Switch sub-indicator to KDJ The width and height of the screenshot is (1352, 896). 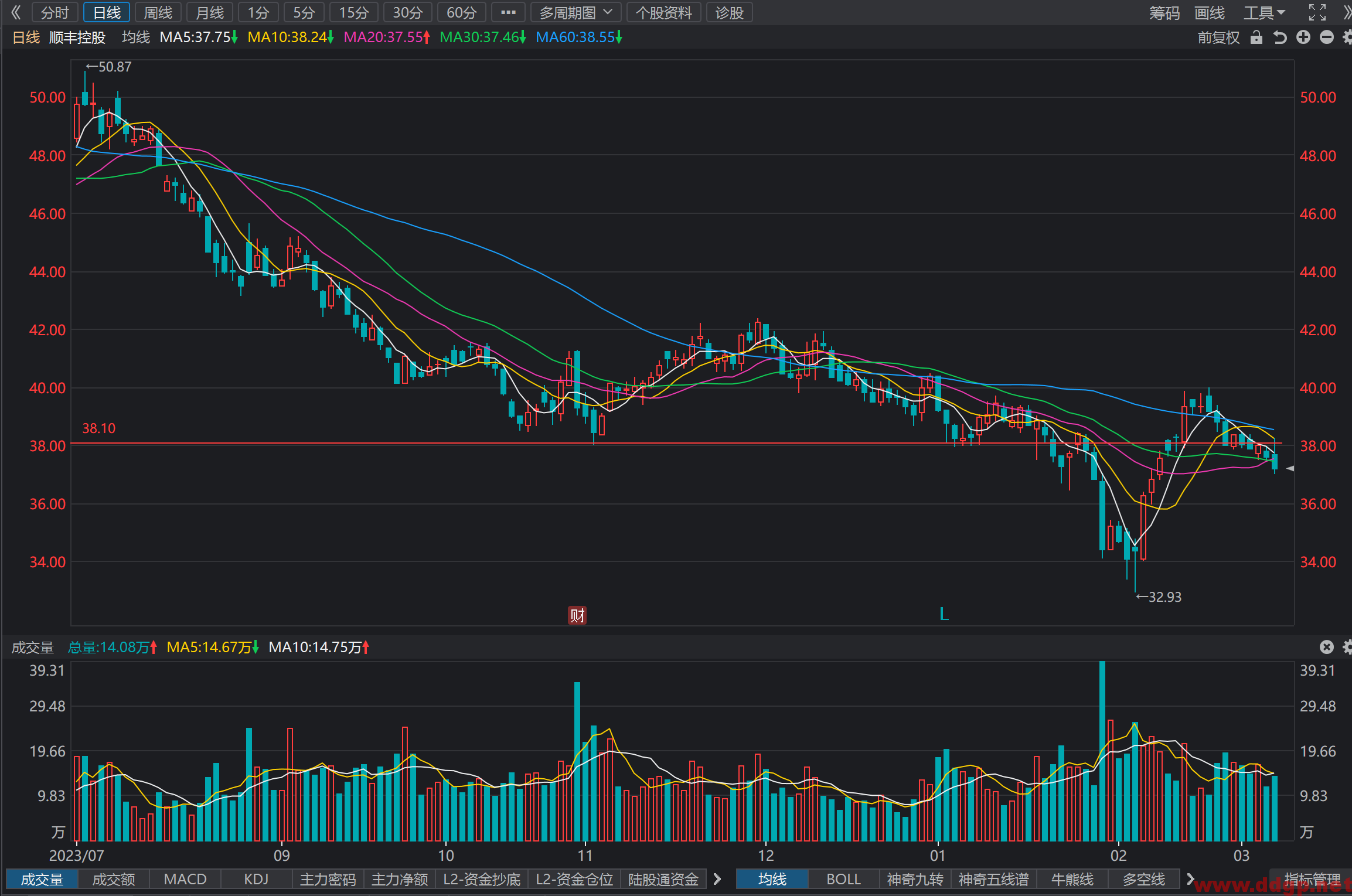pyautogui.click(x=256, y=879)
